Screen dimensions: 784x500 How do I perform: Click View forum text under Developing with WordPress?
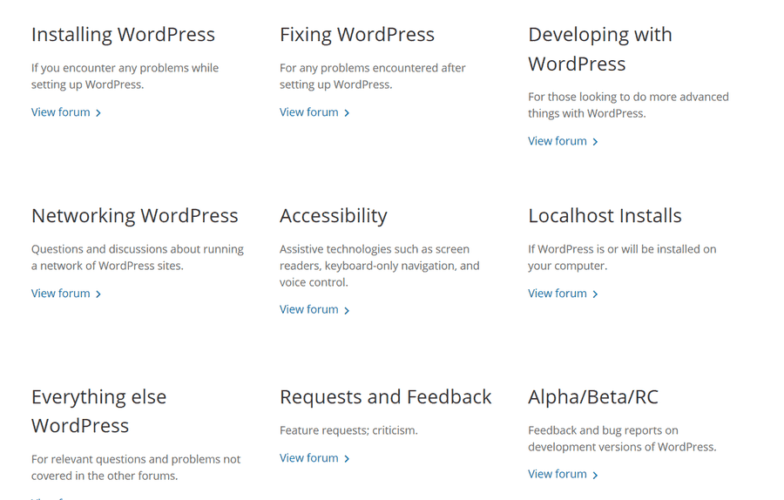pos(557,142)
